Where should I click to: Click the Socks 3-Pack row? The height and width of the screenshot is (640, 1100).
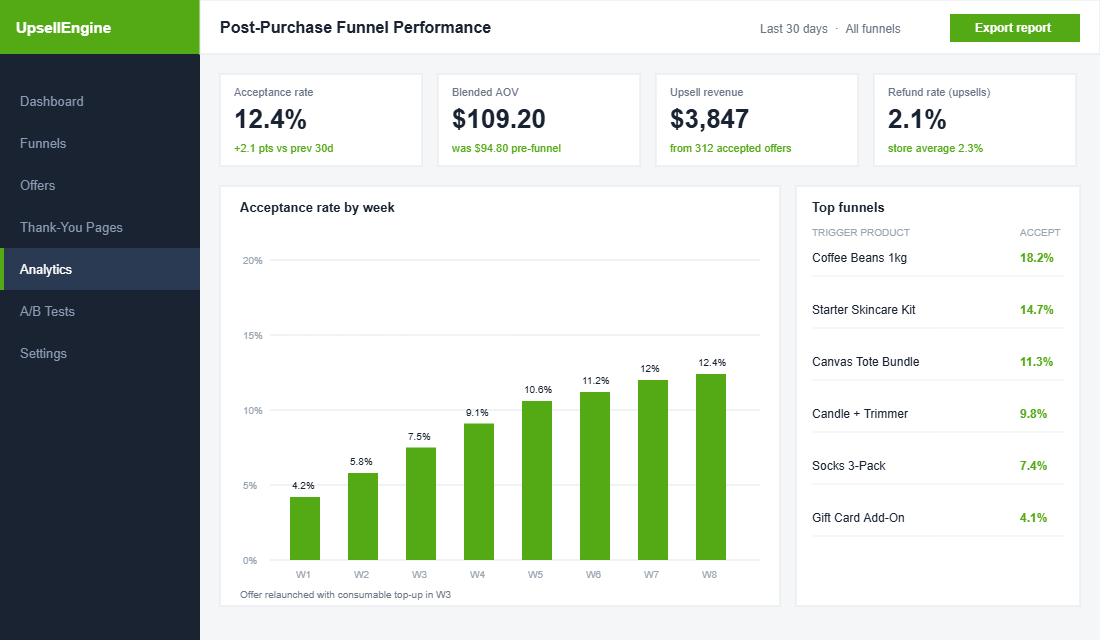[x=937, y=465]
